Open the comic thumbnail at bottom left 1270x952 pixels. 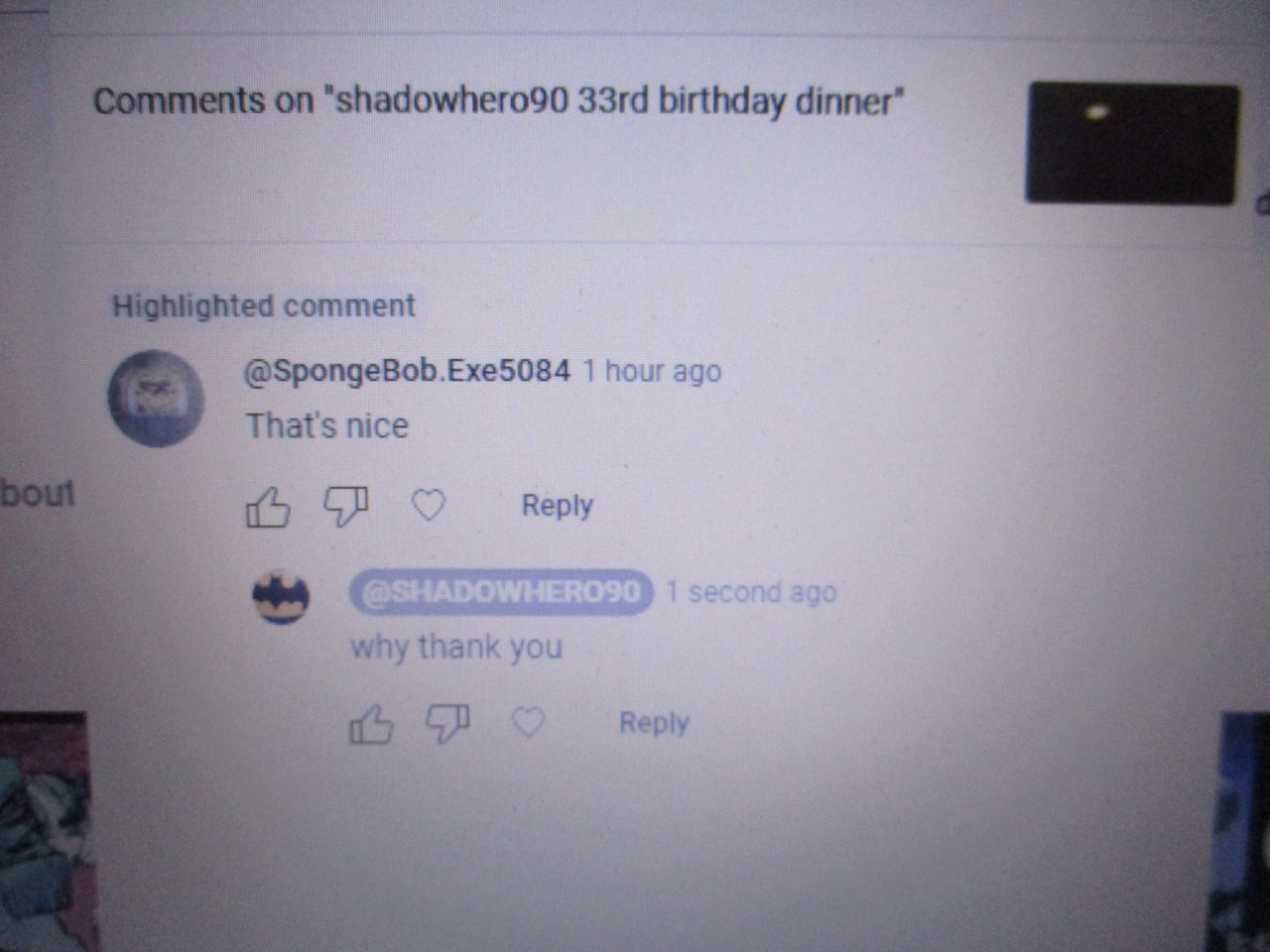(43, 831)
